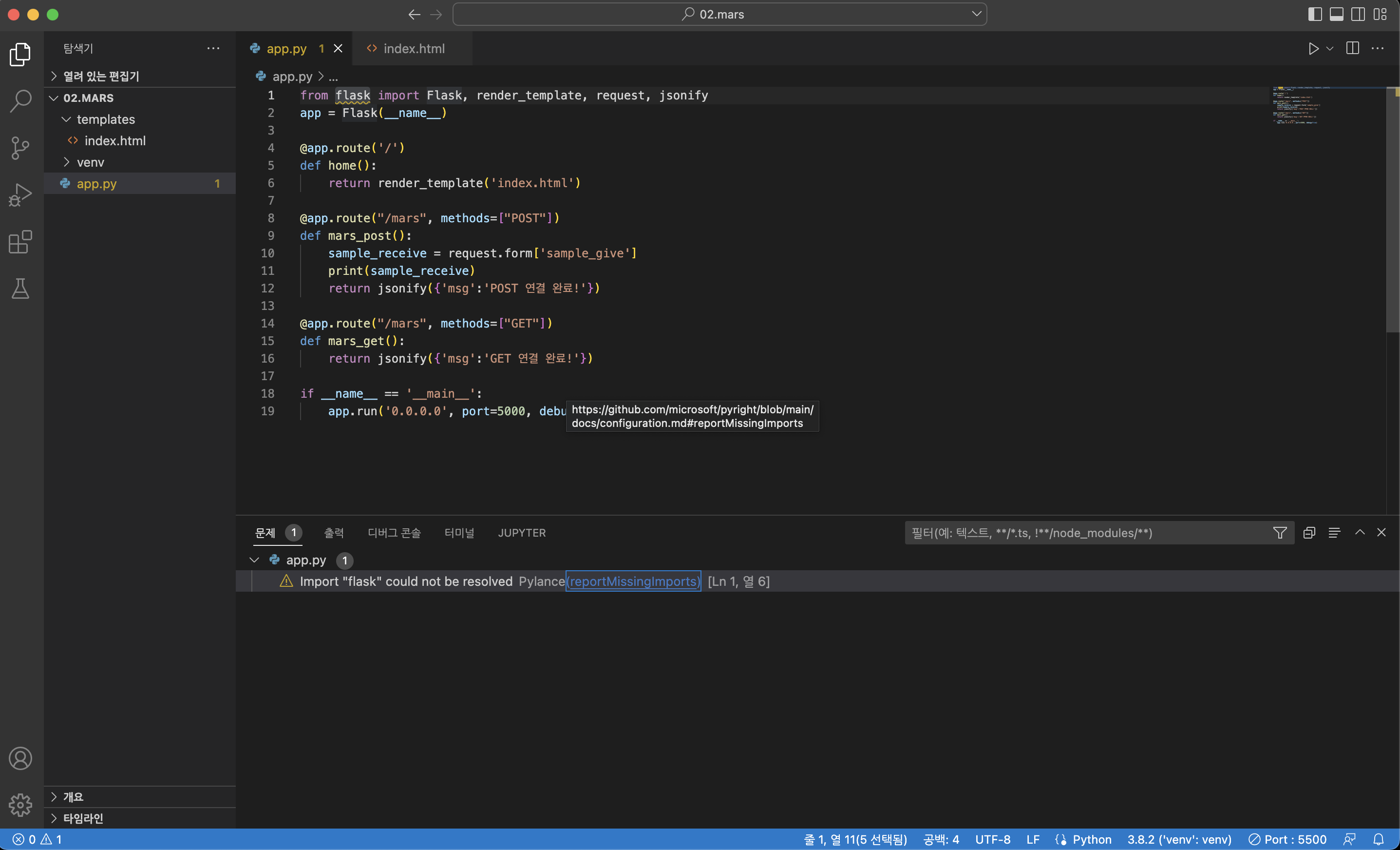Open the run options dropdown arrow

click(1329, 48)
